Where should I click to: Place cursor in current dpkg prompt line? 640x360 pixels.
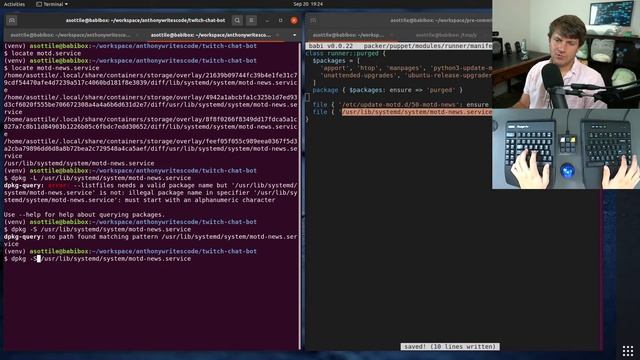point(97,259)
